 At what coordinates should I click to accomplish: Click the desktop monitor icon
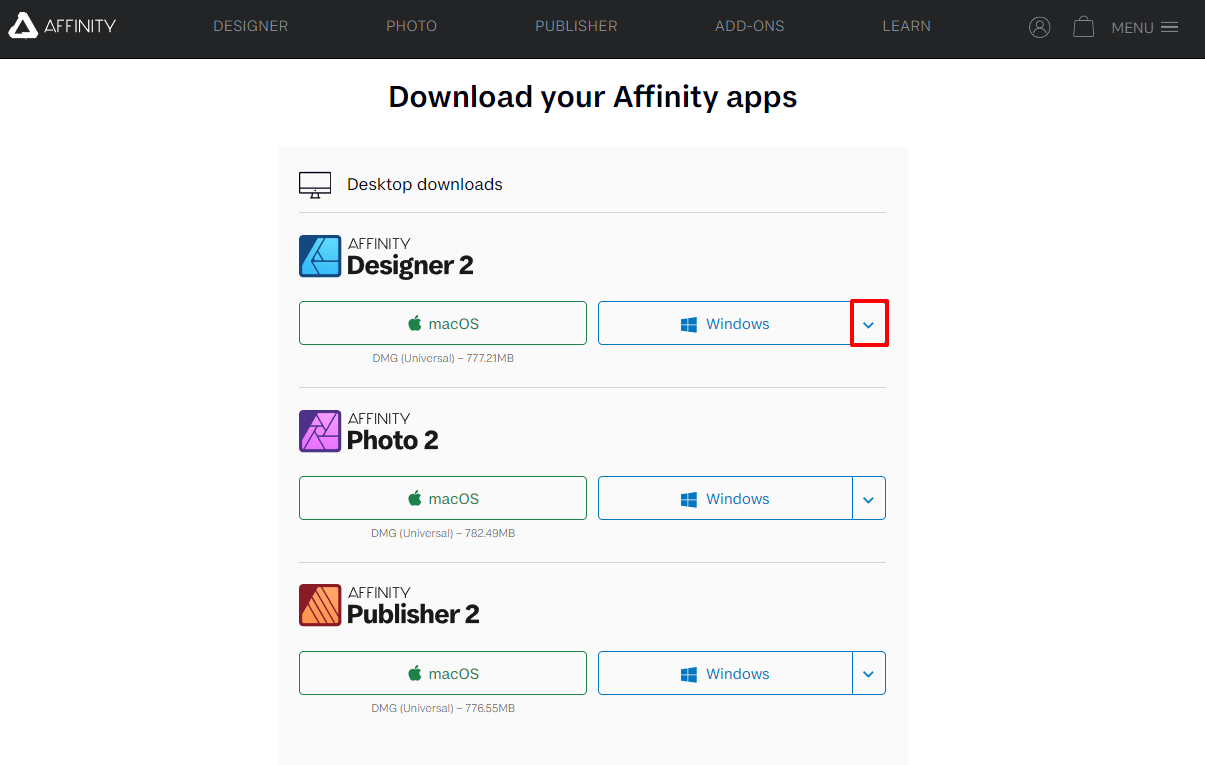pos(315,185)
